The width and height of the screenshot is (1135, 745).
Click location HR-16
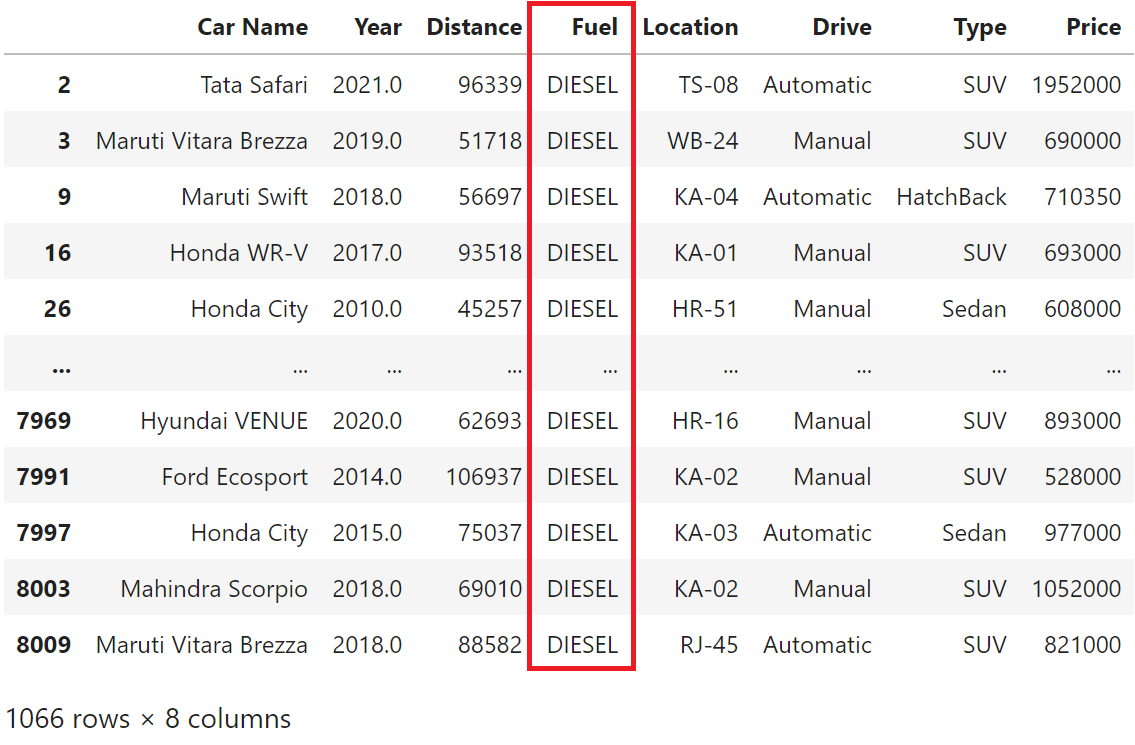coord(705,421)
